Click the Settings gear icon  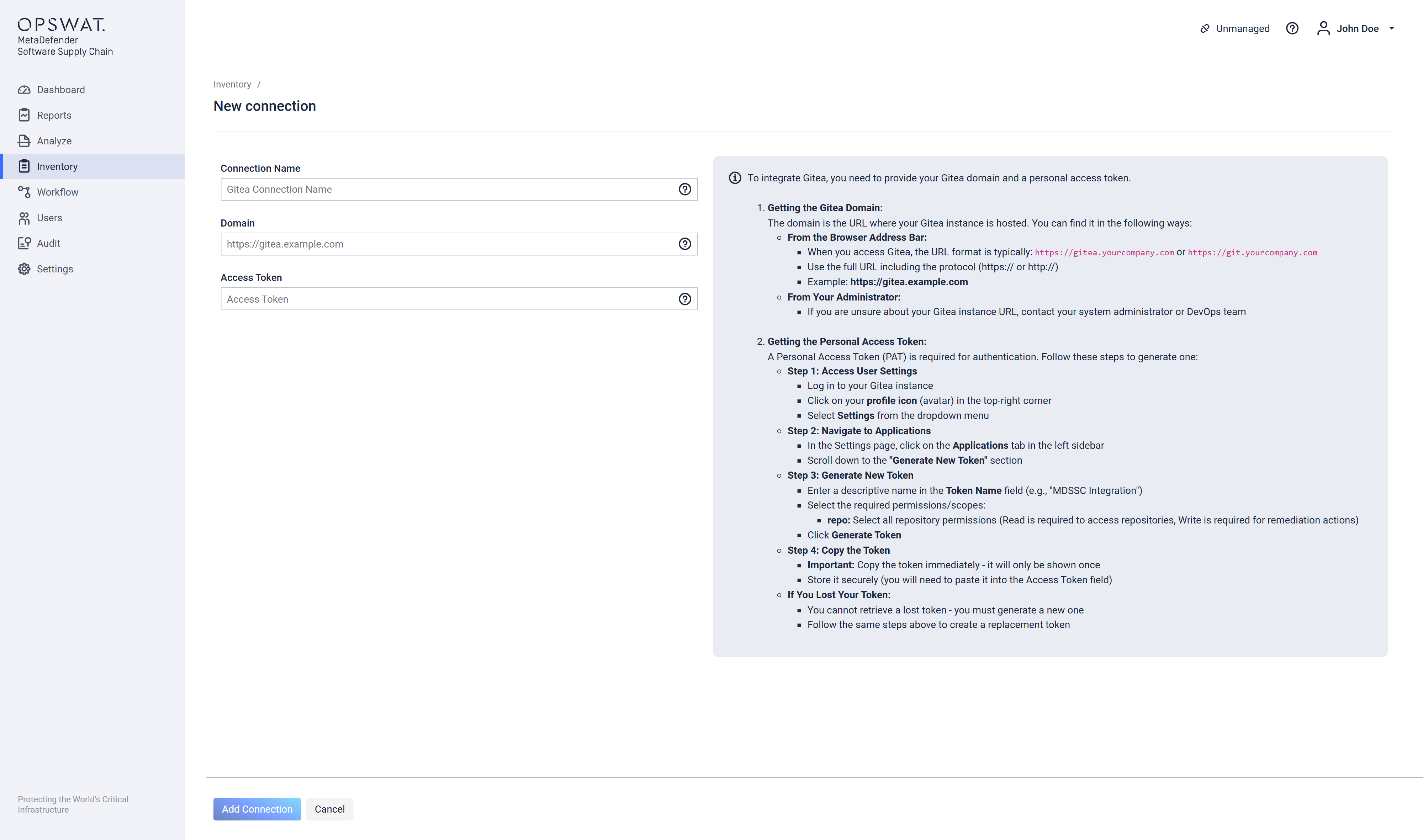pos(24,269)
